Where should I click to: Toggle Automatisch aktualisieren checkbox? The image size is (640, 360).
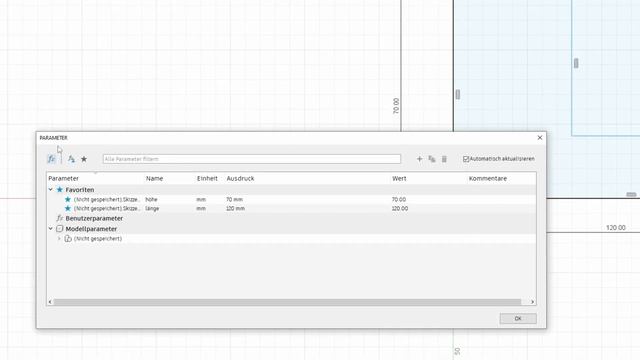466,159
